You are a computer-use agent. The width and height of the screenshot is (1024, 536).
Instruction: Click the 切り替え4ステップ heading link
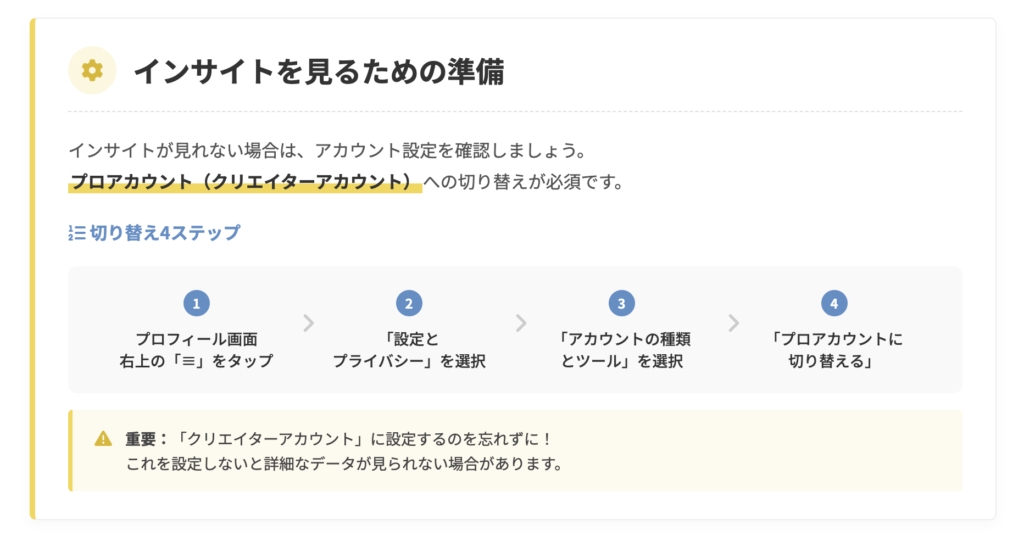165,233
